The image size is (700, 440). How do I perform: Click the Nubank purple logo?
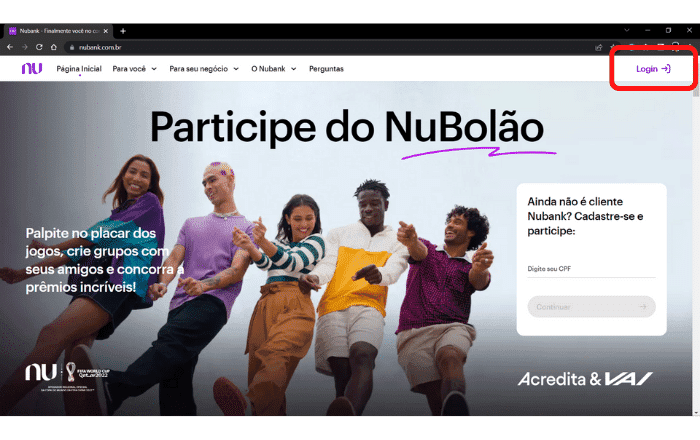coord(32,68)
